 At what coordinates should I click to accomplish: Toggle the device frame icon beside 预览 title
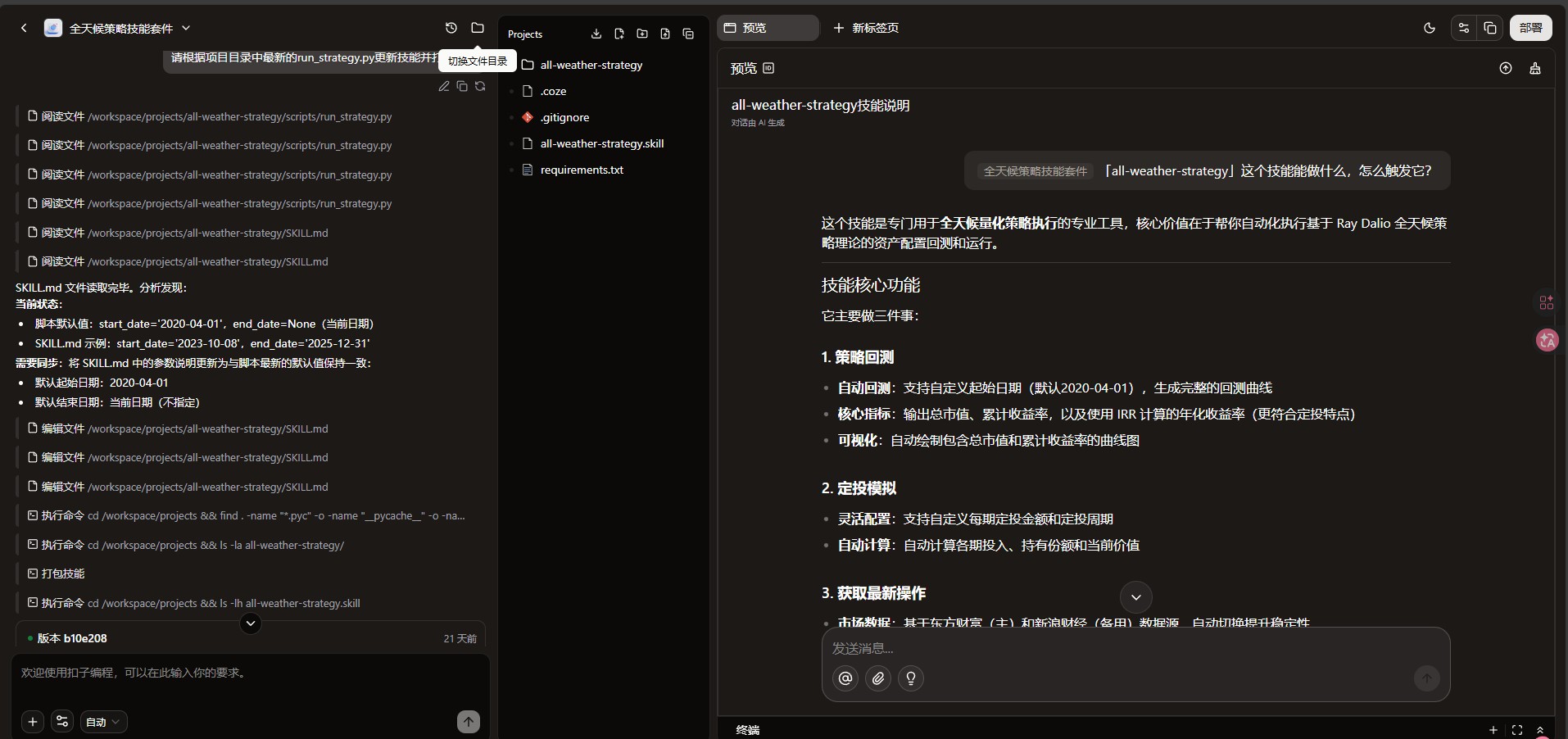[768, 69]
